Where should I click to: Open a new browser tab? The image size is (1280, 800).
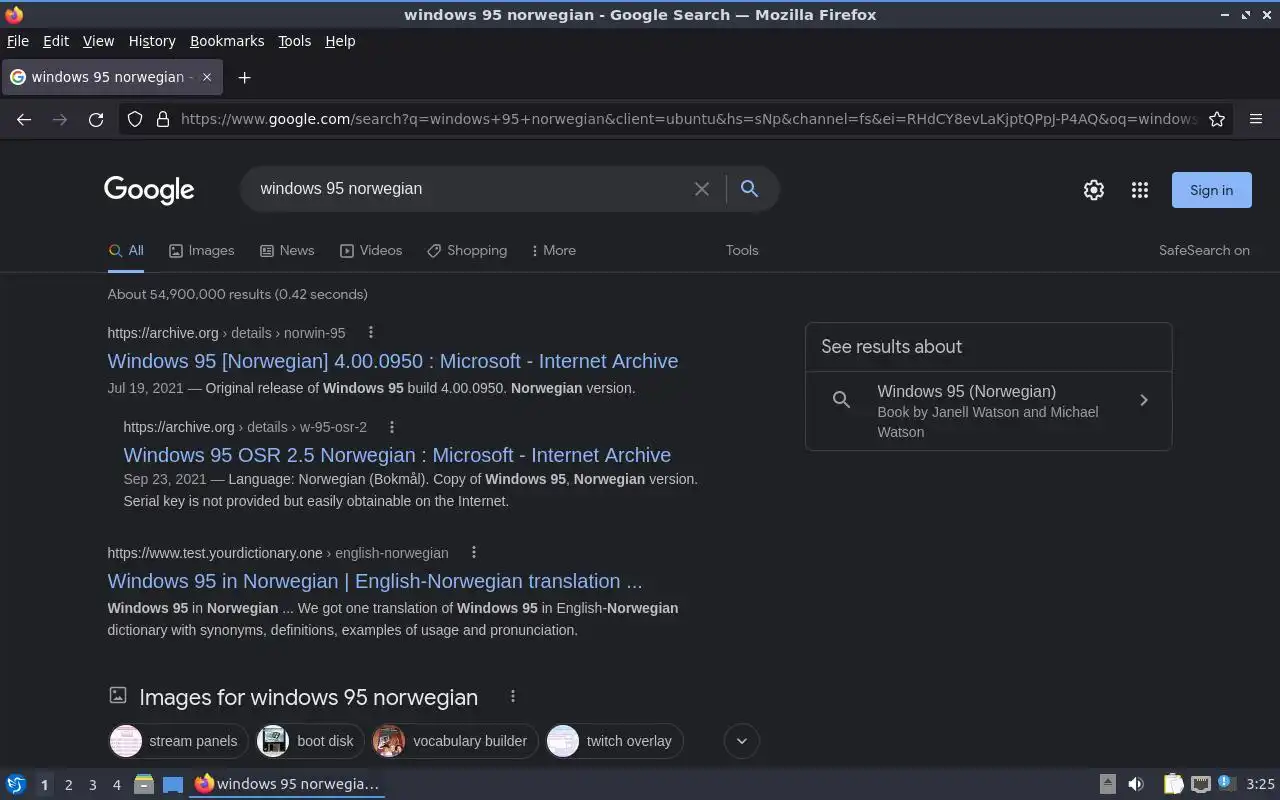244,77
